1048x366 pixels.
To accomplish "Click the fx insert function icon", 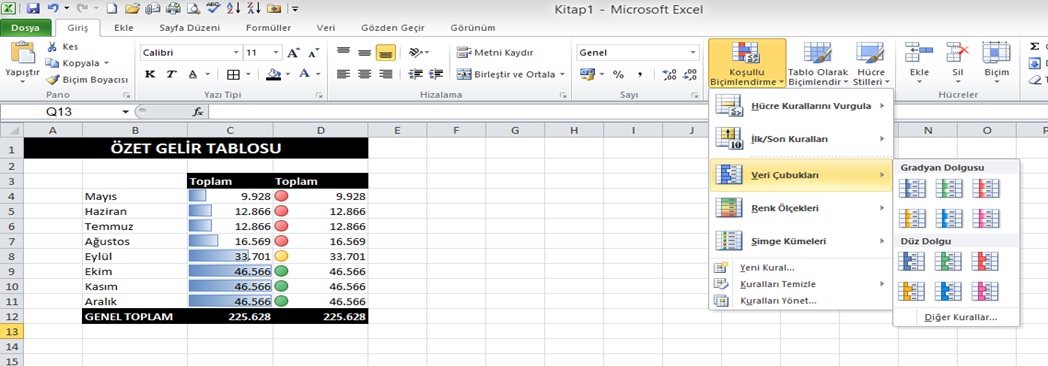I will [x=198, y=112].
